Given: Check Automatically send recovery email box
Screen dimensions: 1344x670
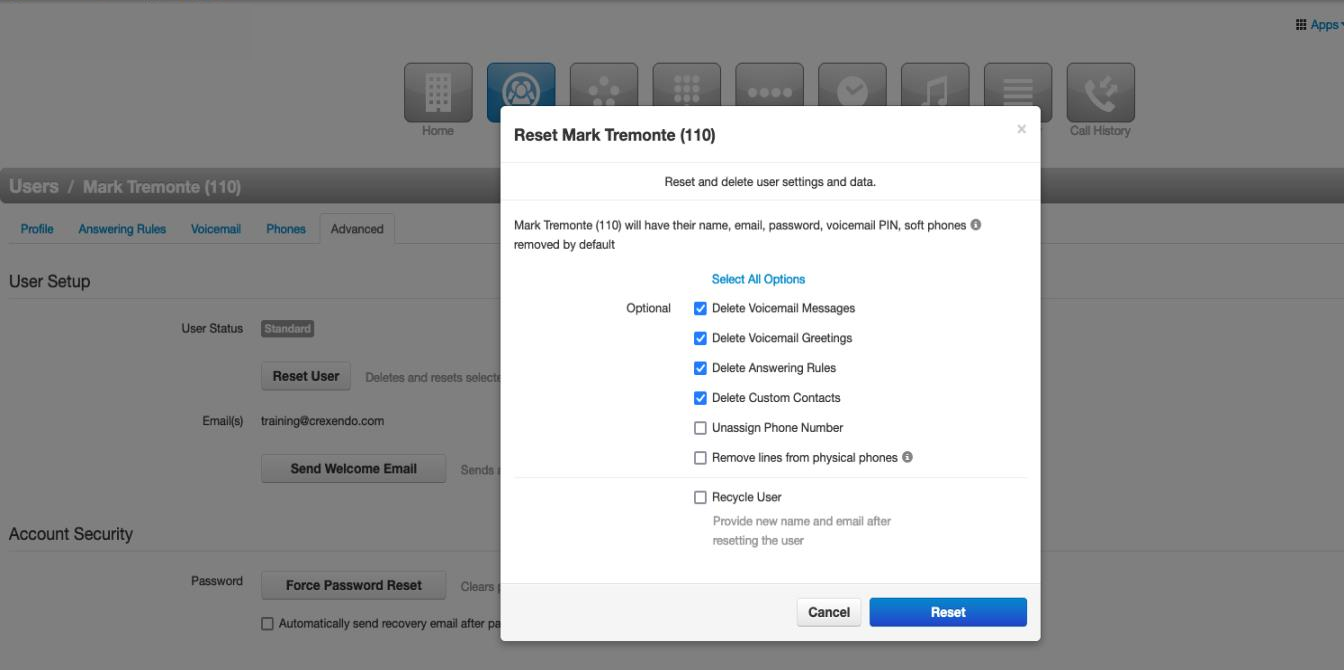Looking at the screenshot, I should [267, 624].
